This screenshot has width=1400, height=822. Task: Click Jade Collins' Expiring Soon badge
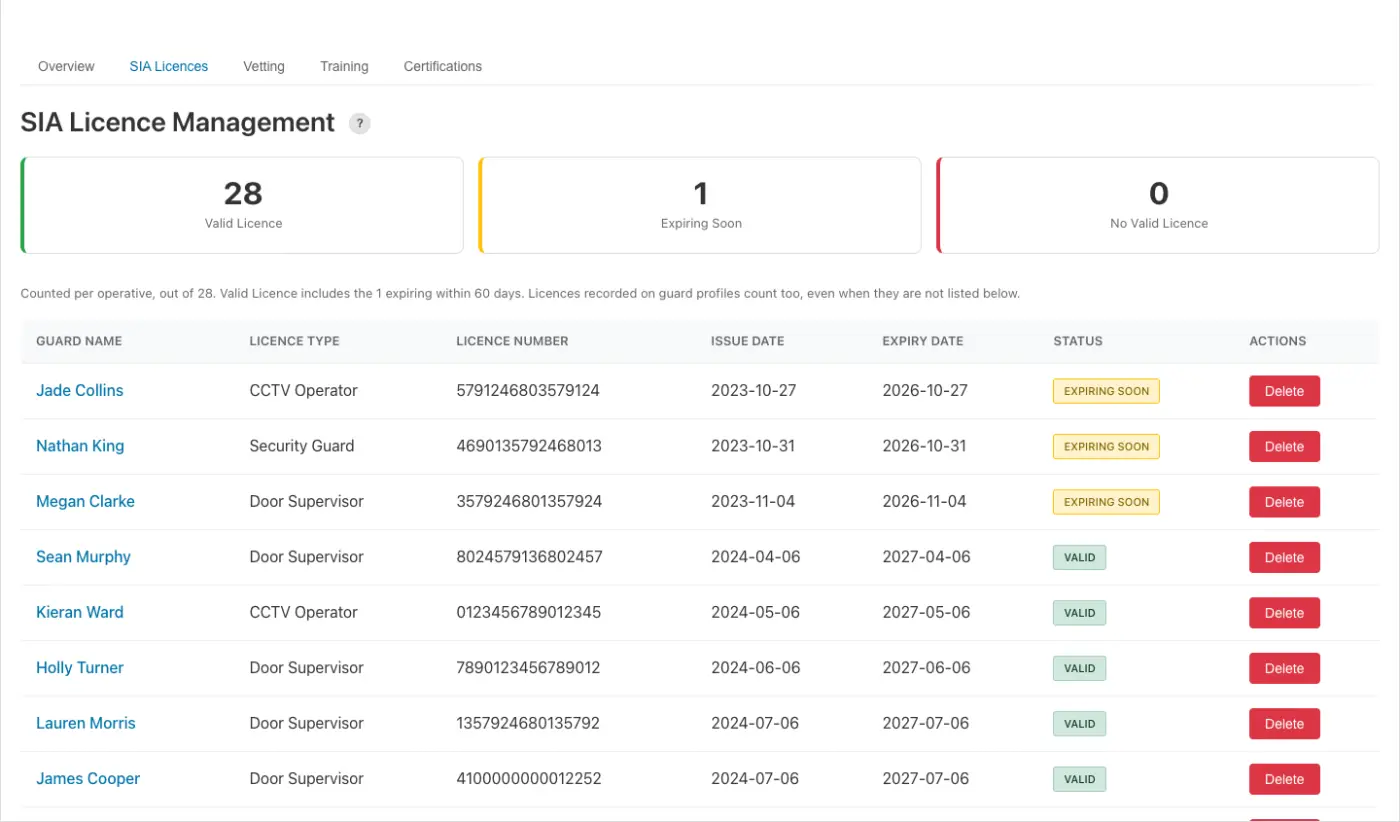[x=1106, y=391]
